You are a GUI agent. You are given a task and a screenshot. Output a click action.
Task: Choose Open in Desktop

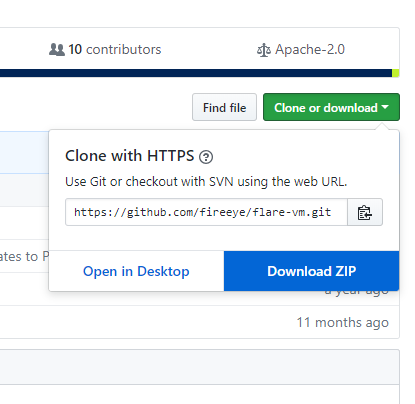(x=136, y=271)
